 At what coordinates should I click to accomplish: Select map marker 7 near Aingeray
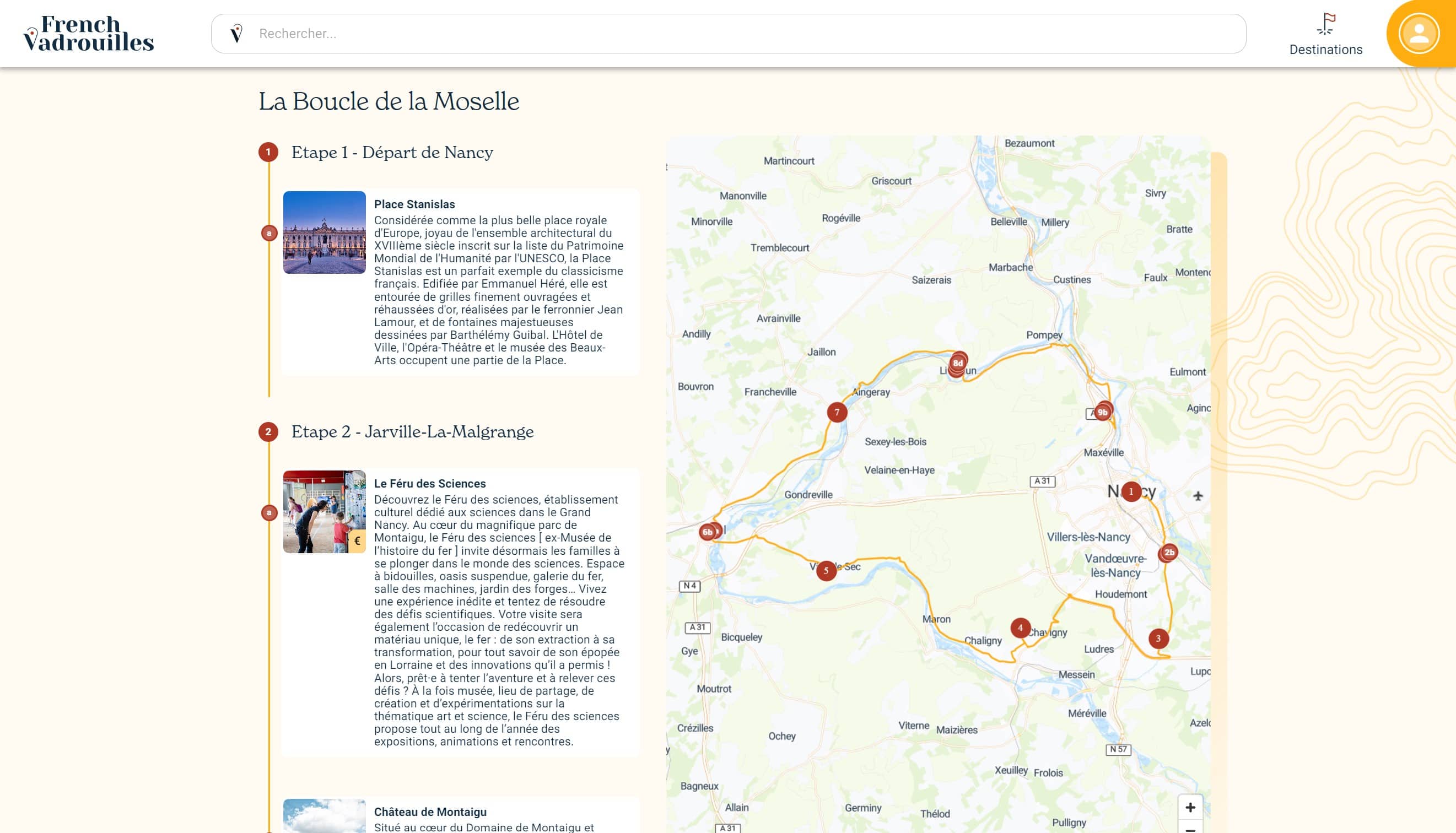pyautogui.click(x=837, y=412)
